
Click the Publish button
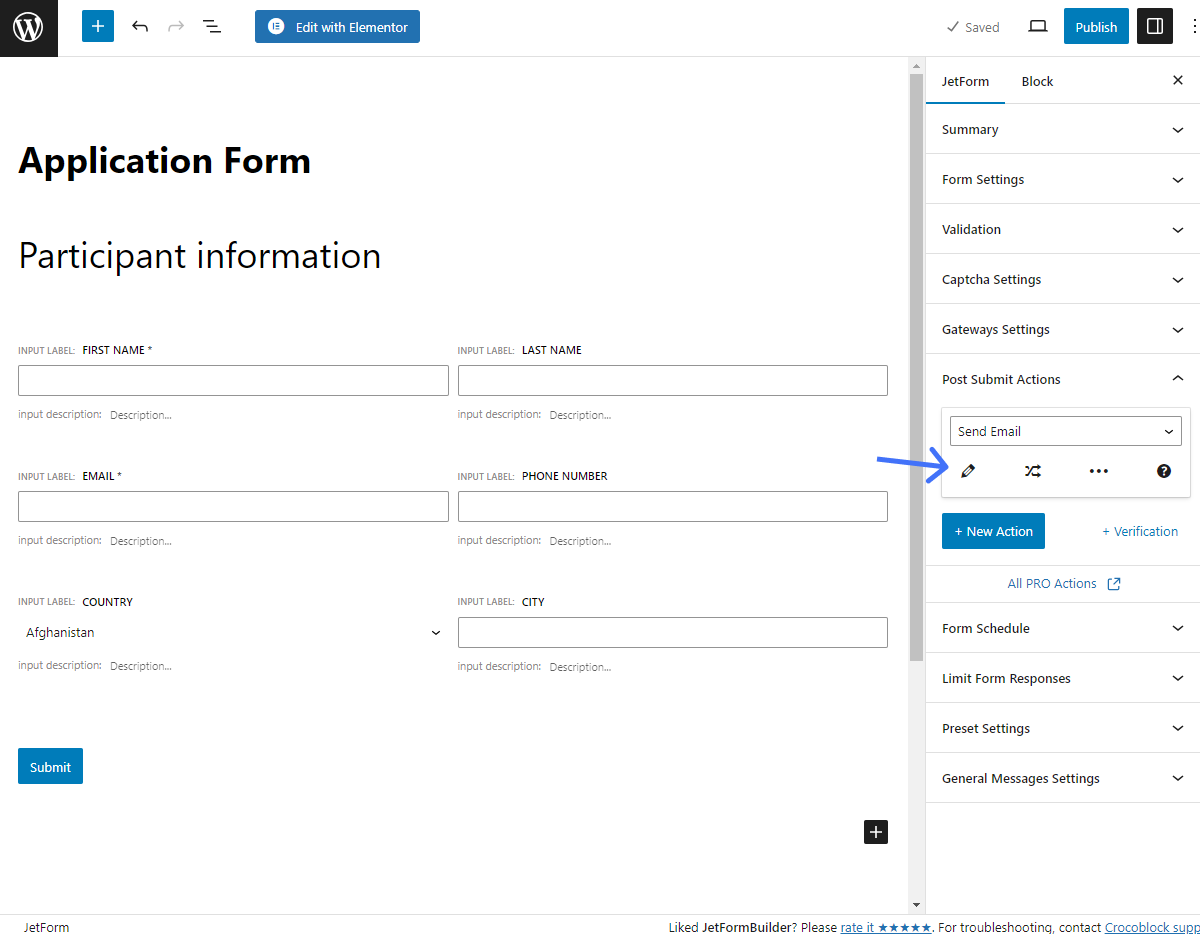tap(1096, 26)
